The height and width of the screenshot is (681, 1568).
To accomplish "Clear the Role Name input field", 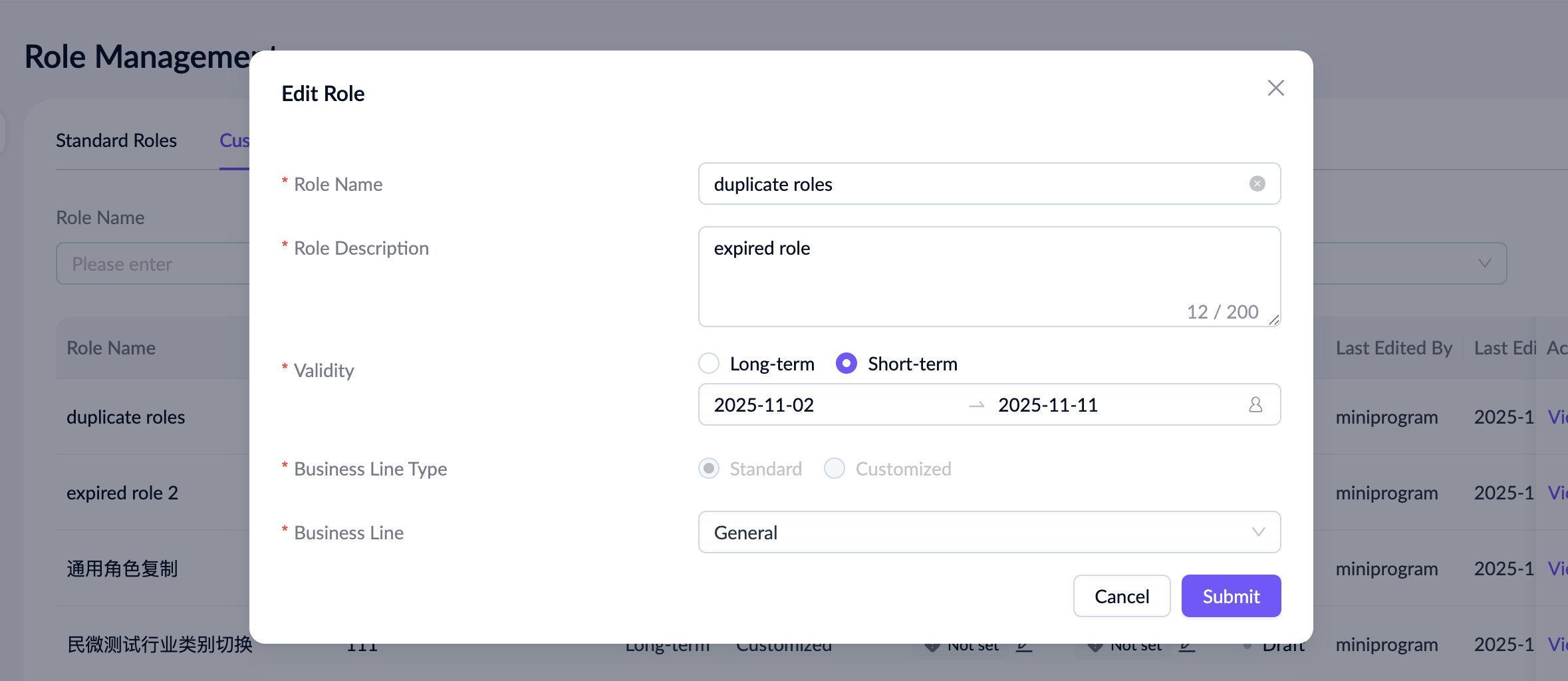I will [x=1257, y=184].
